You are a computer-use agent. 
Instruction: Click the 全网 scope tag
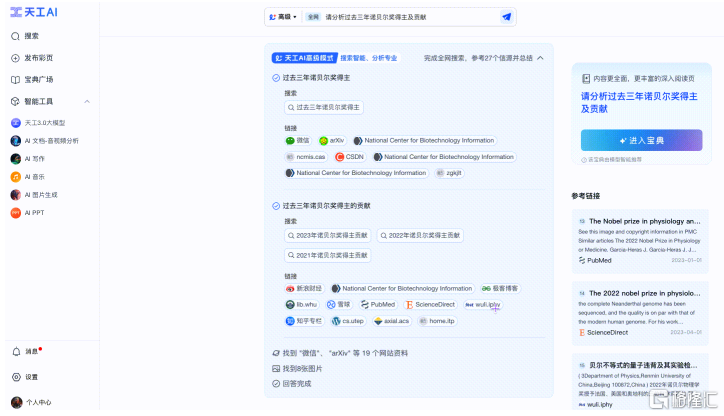click(x=313, y=17)
